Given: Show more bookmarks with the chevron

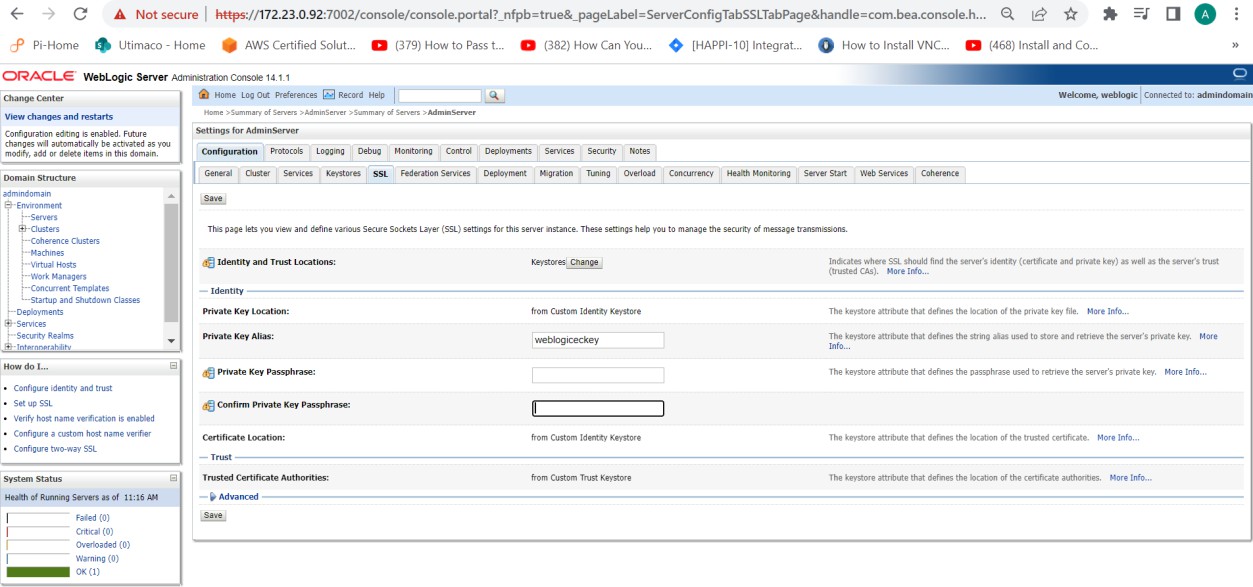Looking at the screenshot, I should pyautogui.click(x=1236, y=45).
